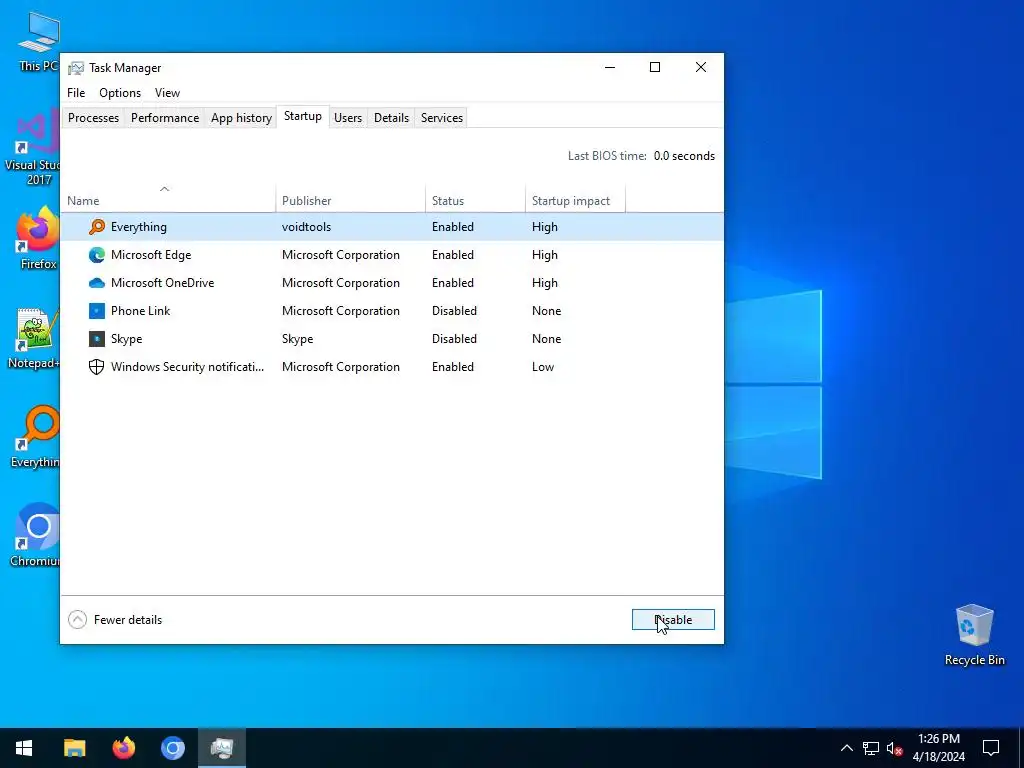Screen dimensions: 1024x768
Task: Click the Show desktop sliver on taskbar
Action: pyautogui.click(x=1021, y=748)
